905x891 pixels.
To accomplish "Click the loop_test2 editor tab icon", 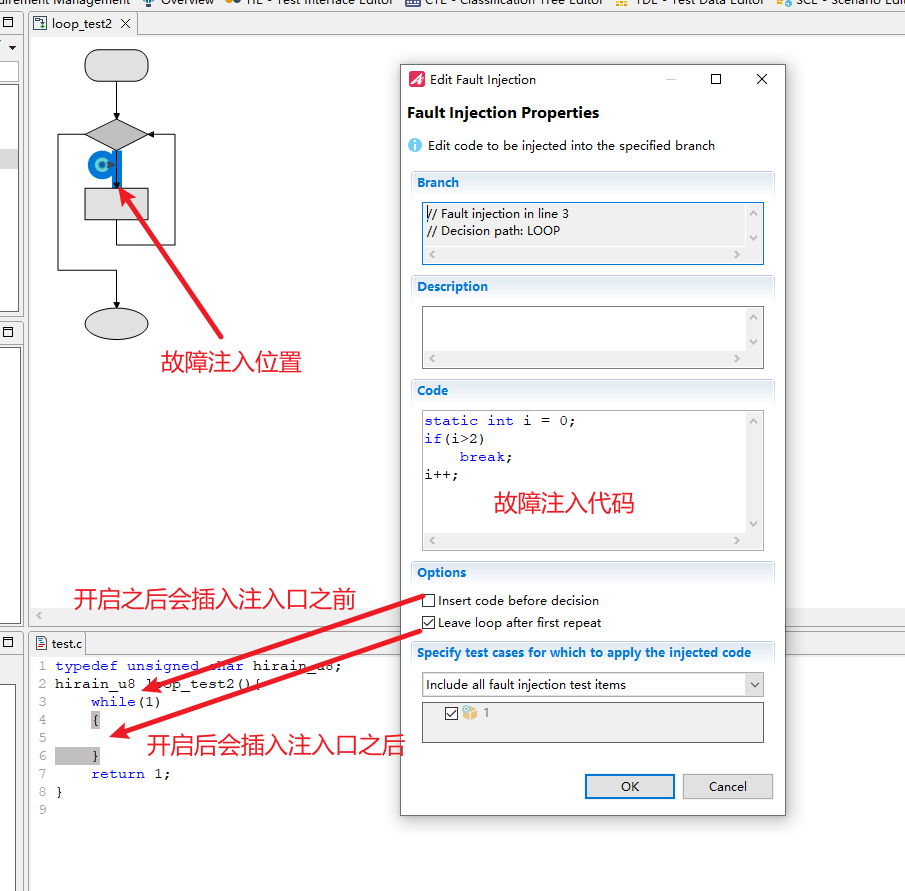I will coord(40,24).
